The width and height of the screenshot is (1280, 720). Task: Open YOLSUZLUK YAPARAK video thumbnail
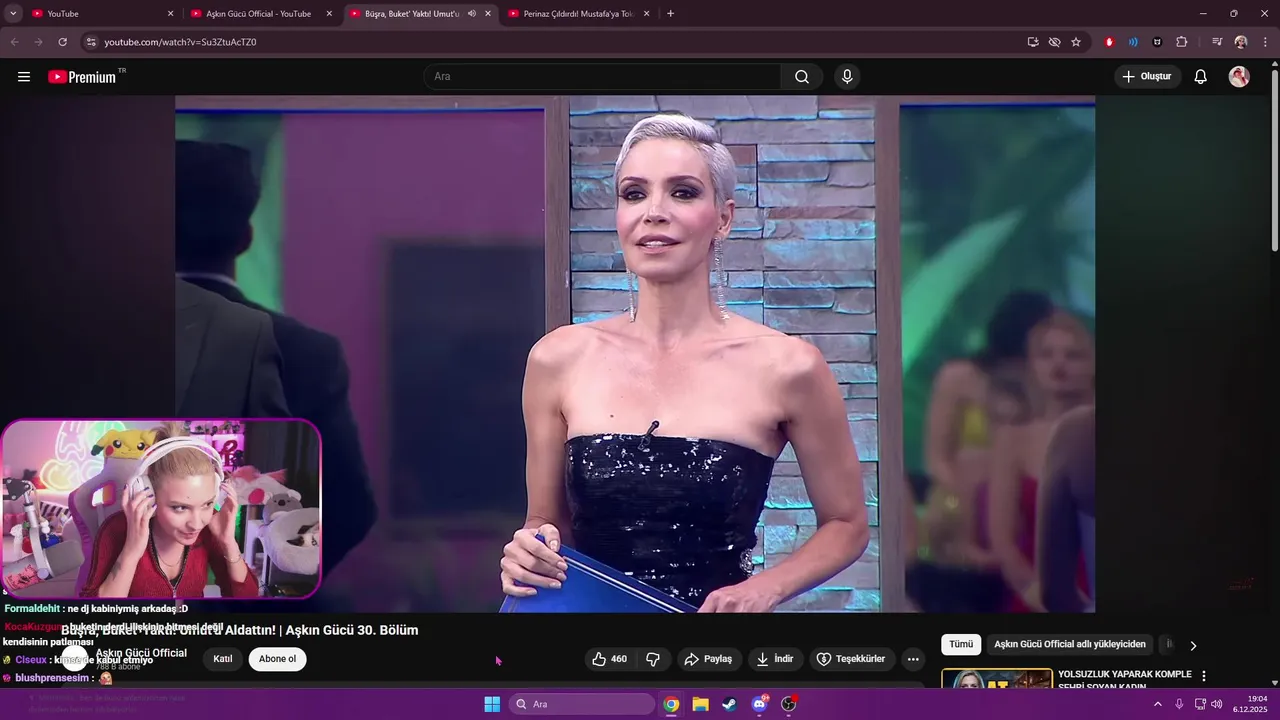997,679
